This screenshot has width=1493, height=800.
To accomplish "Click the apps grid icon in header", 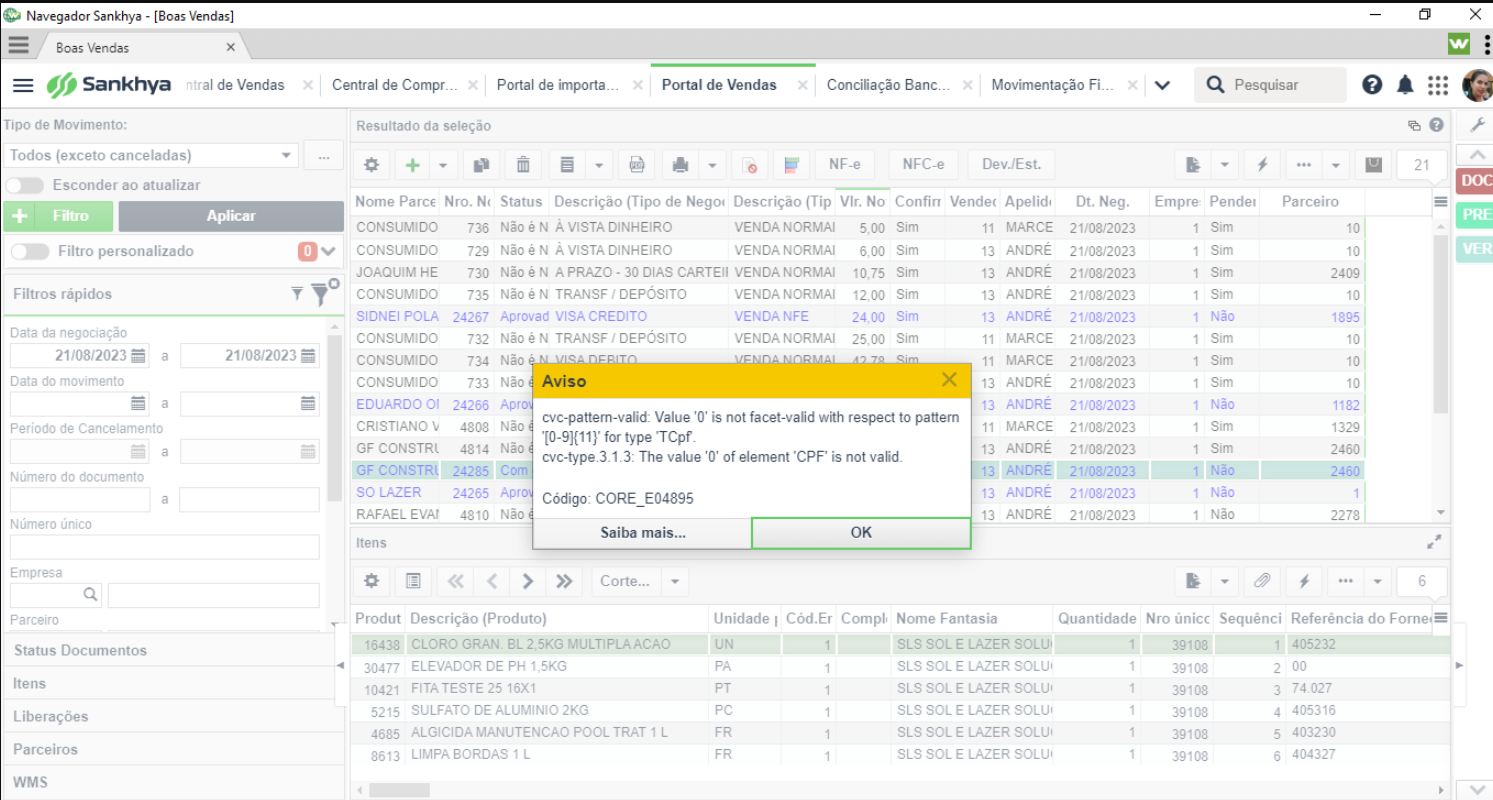I will point(1438,85).
